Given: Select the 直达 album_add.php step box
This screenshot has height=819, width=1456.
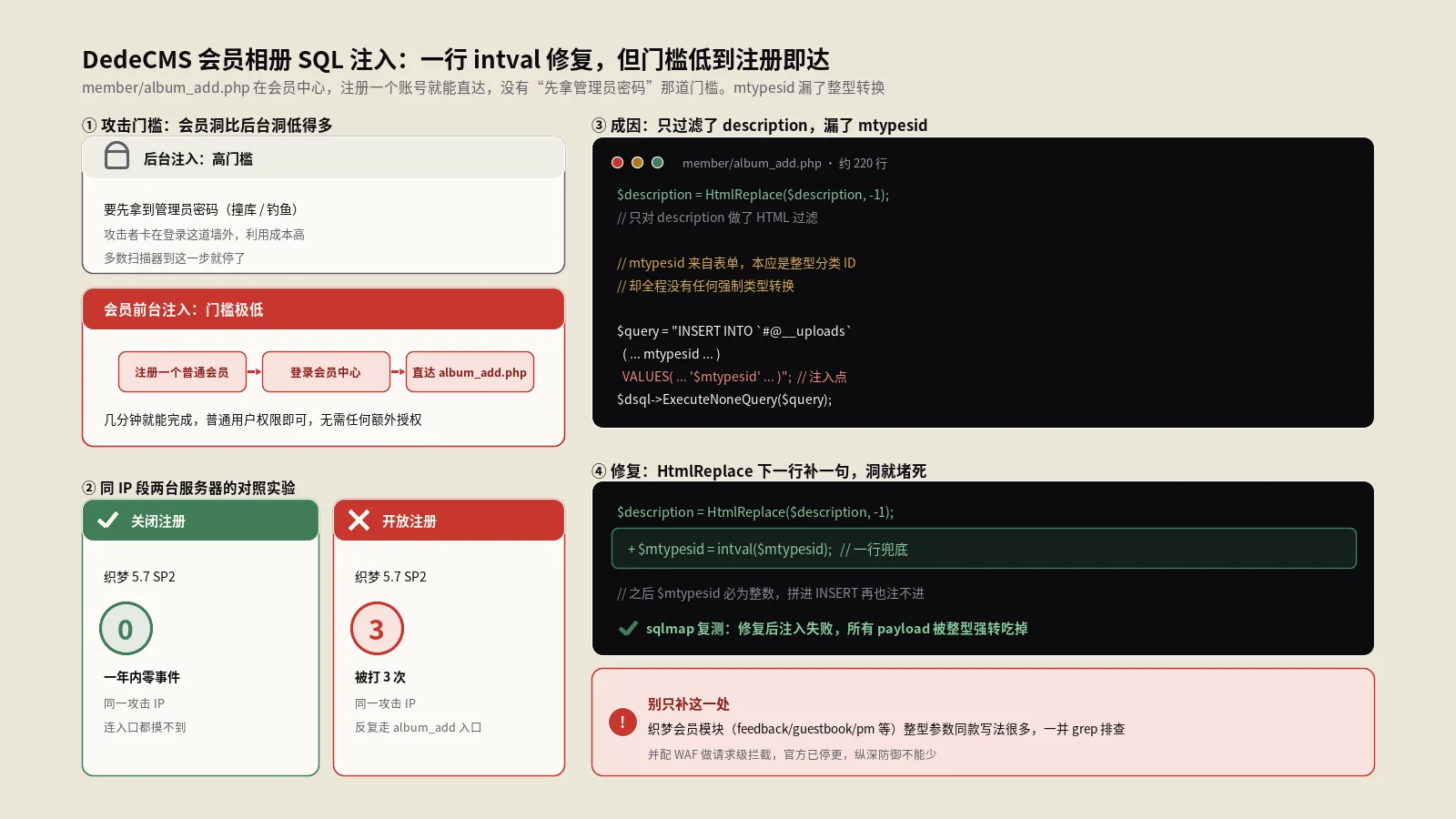Looking at the screenshot, I should (x=470, y=372).
